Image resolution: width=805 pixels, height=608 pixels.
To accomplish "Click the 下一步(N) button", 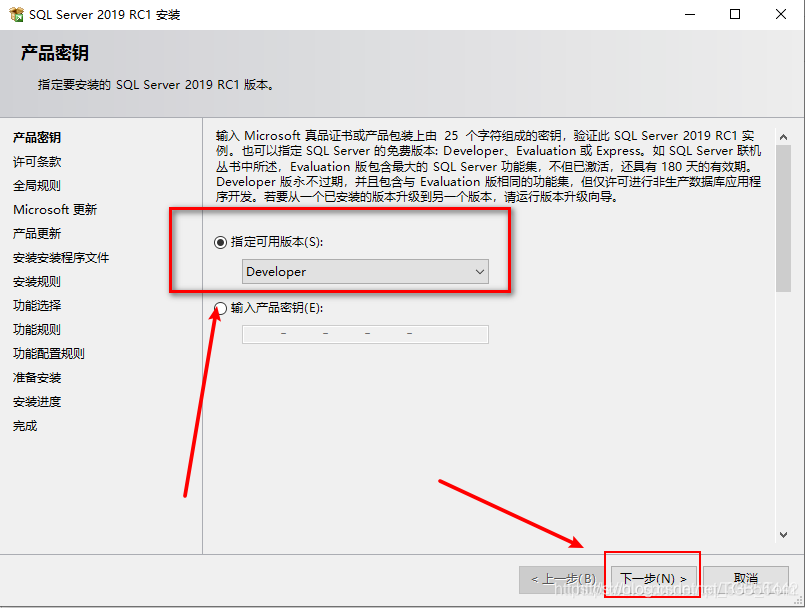I will [653, 579].
